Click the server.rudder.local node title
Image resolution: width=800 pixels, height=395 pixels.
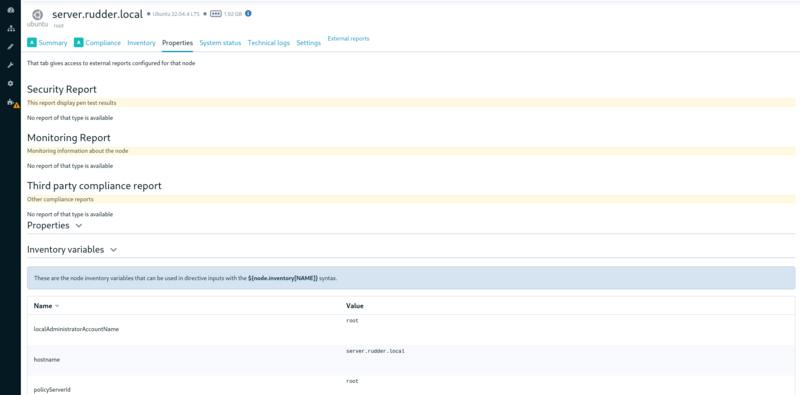[97, 14]
